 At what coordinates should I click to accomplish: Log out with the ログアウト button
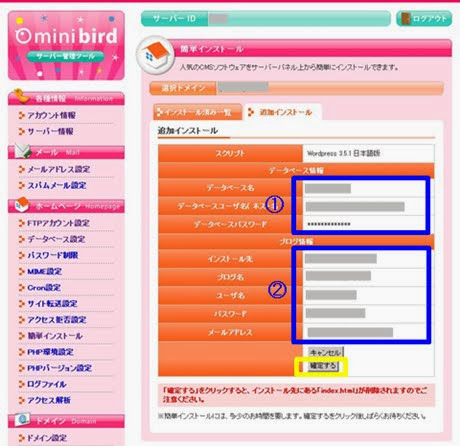tap(424, 19)
